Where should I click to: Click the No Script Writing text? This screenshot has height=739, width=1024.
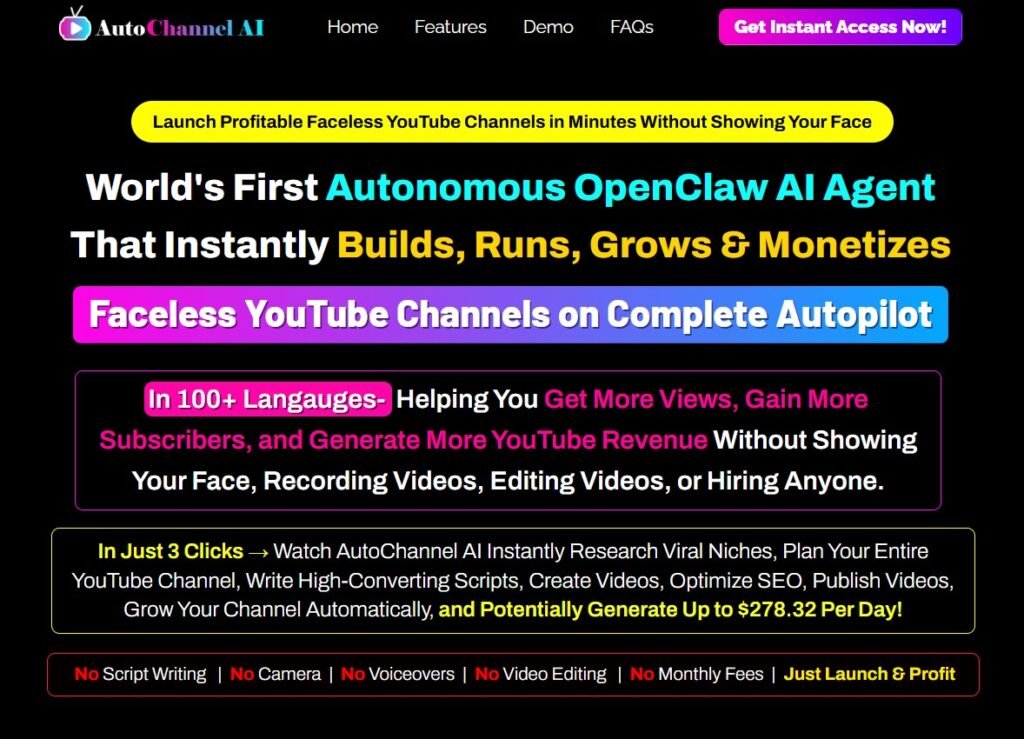(140, 674)
